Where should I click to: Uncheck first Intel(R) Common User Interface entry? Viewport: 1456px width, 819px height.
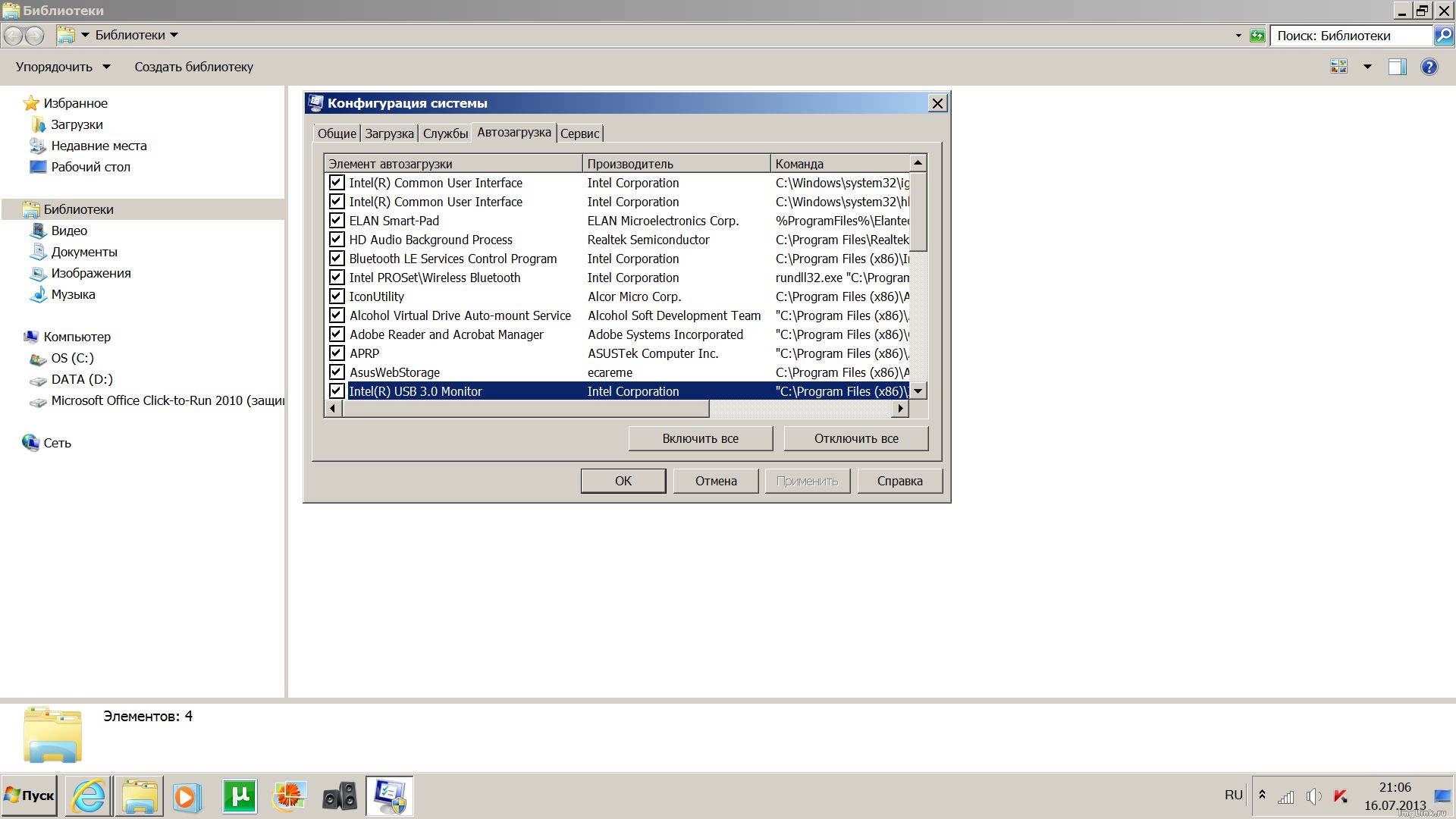tap(337, 182)
